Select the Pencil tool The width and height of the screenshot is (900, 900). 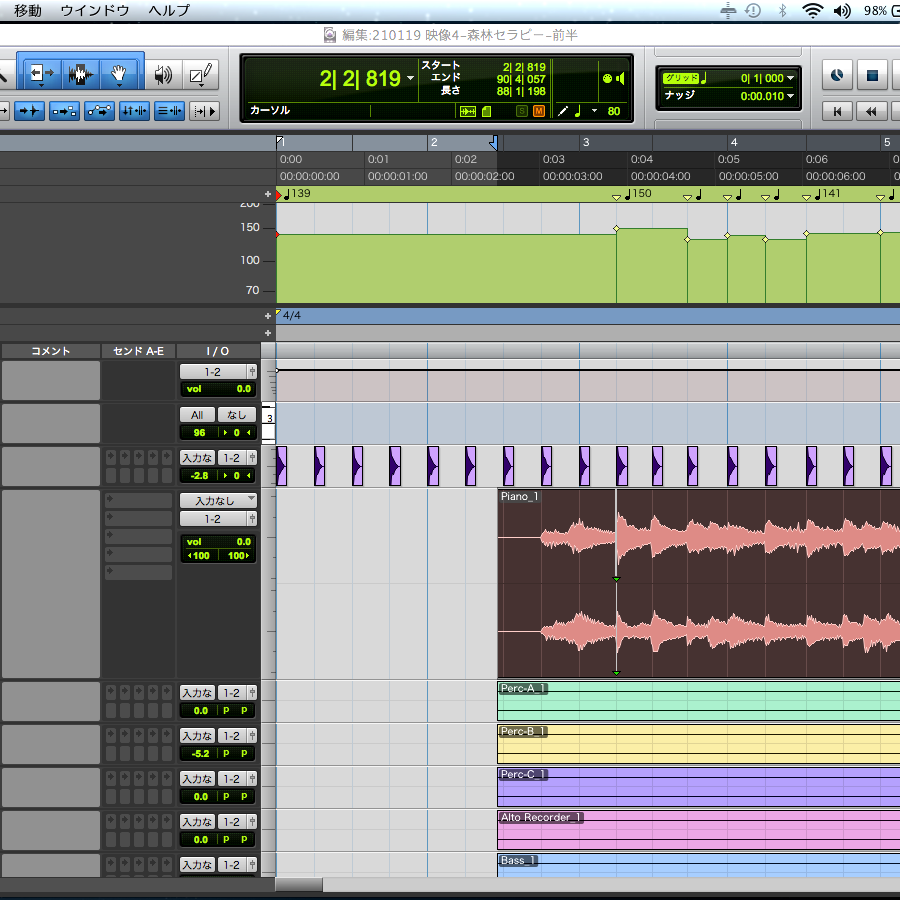click(201, 74)
